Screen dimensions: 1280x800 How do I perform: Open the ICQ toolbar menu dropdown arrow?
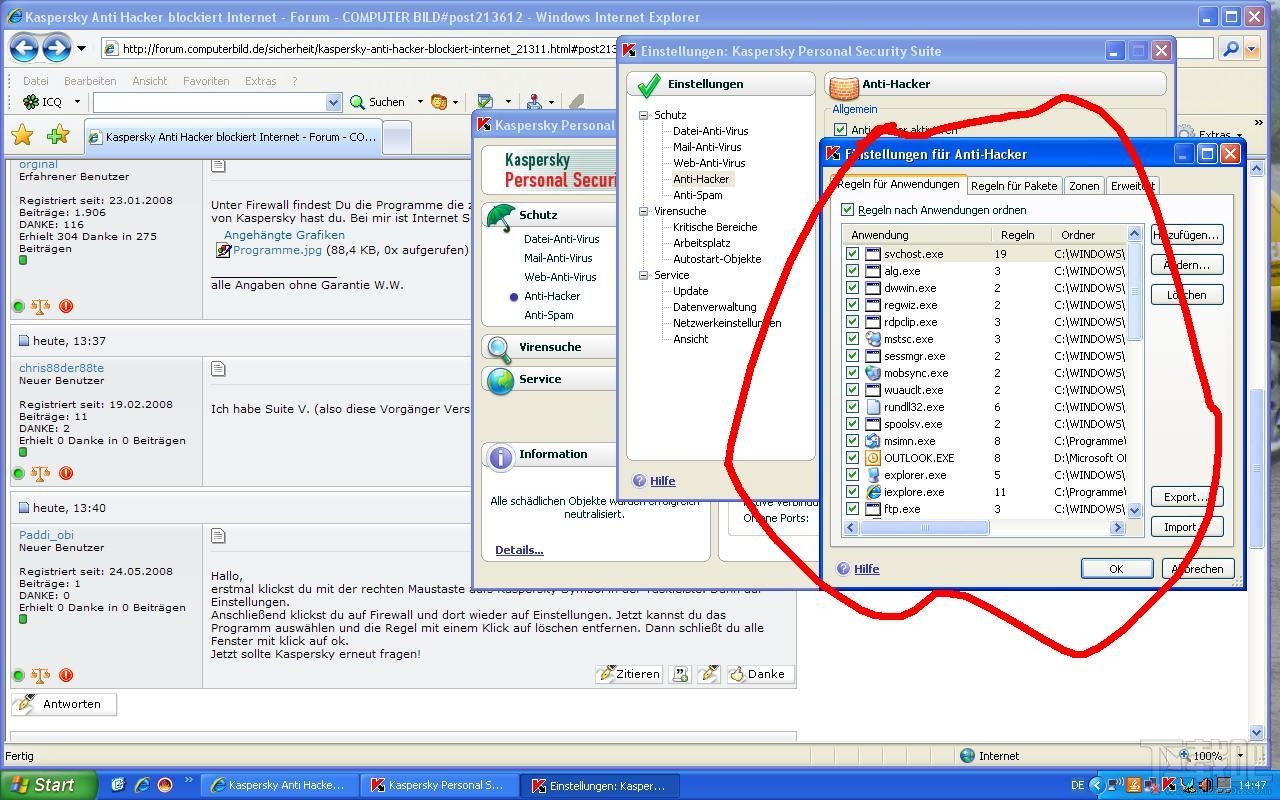click(x=77, y=102)
